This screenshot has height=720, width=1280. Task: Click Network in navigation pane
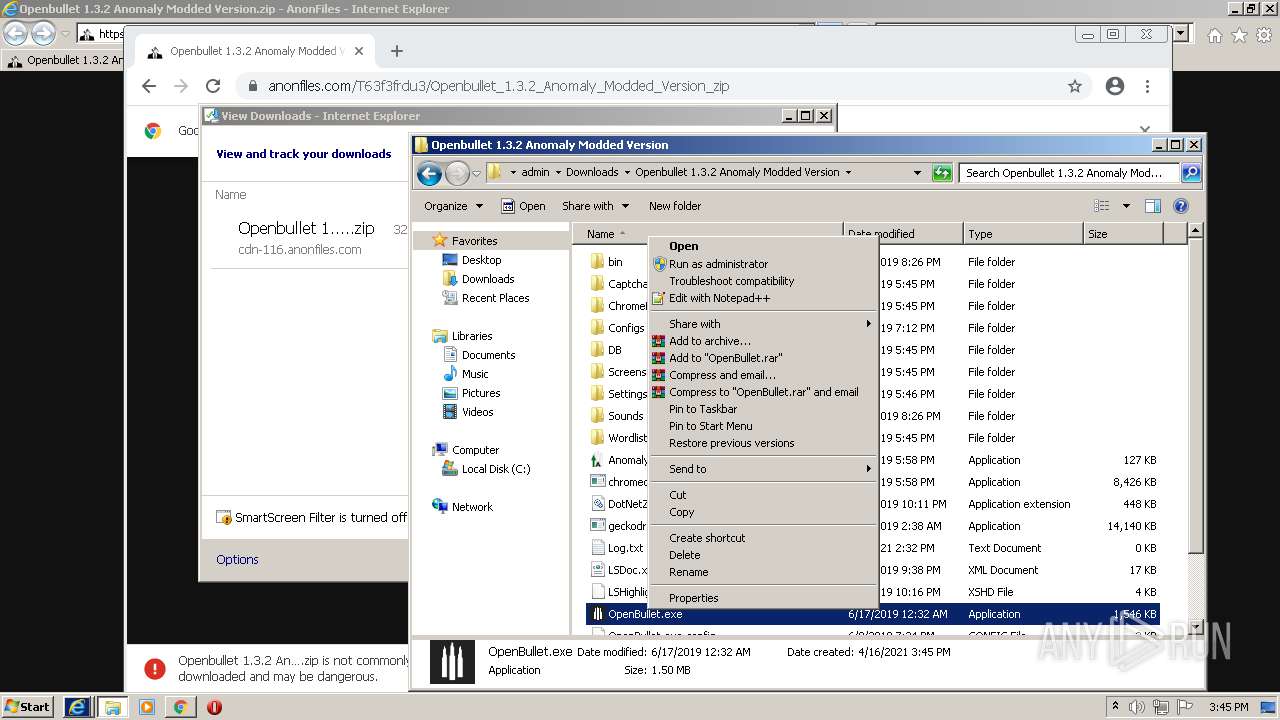[x=472, y=507]
